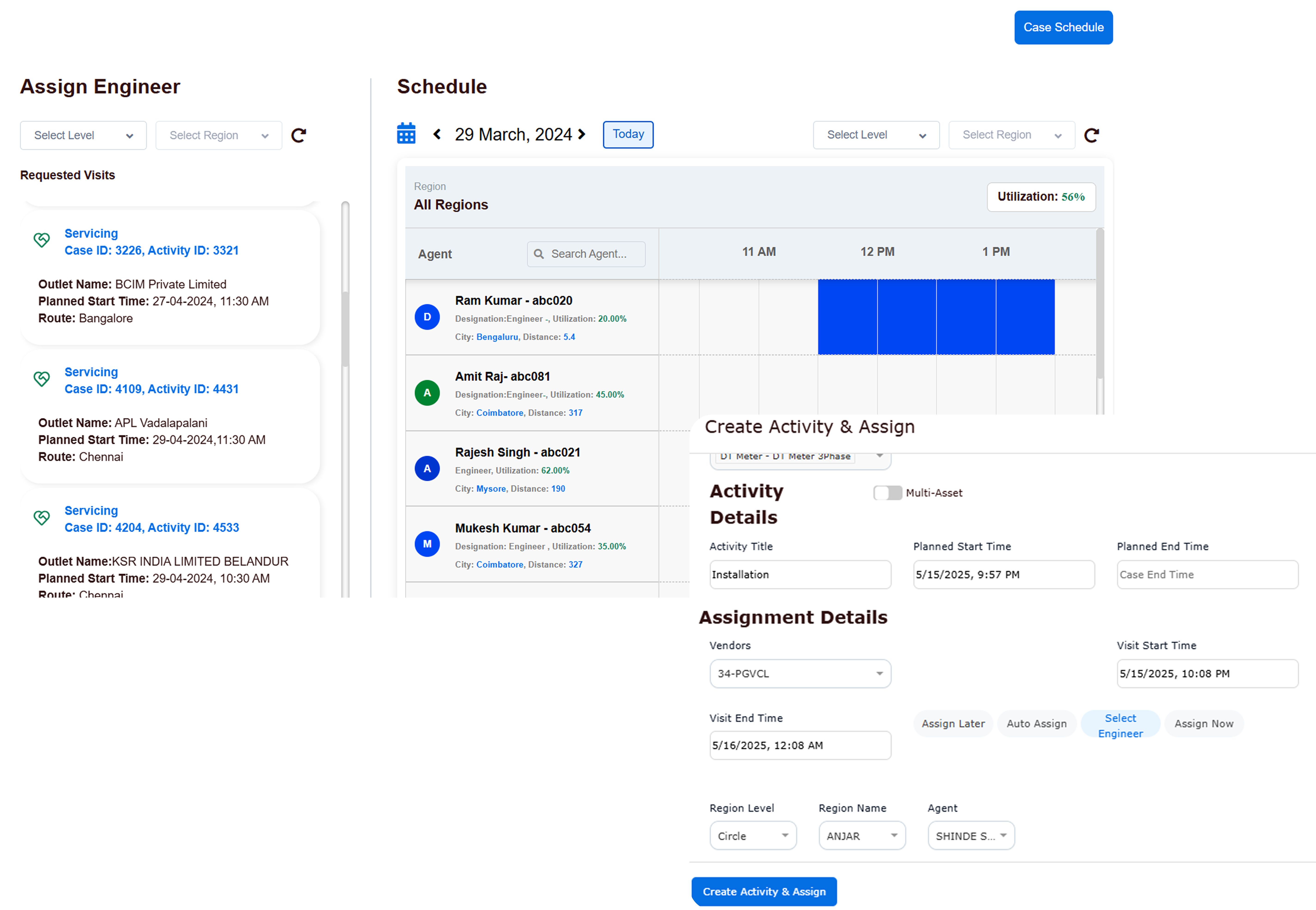Go to next day with right chevron
The height and width of the screenshot is (910, 1316).
[x=581, y=134]
